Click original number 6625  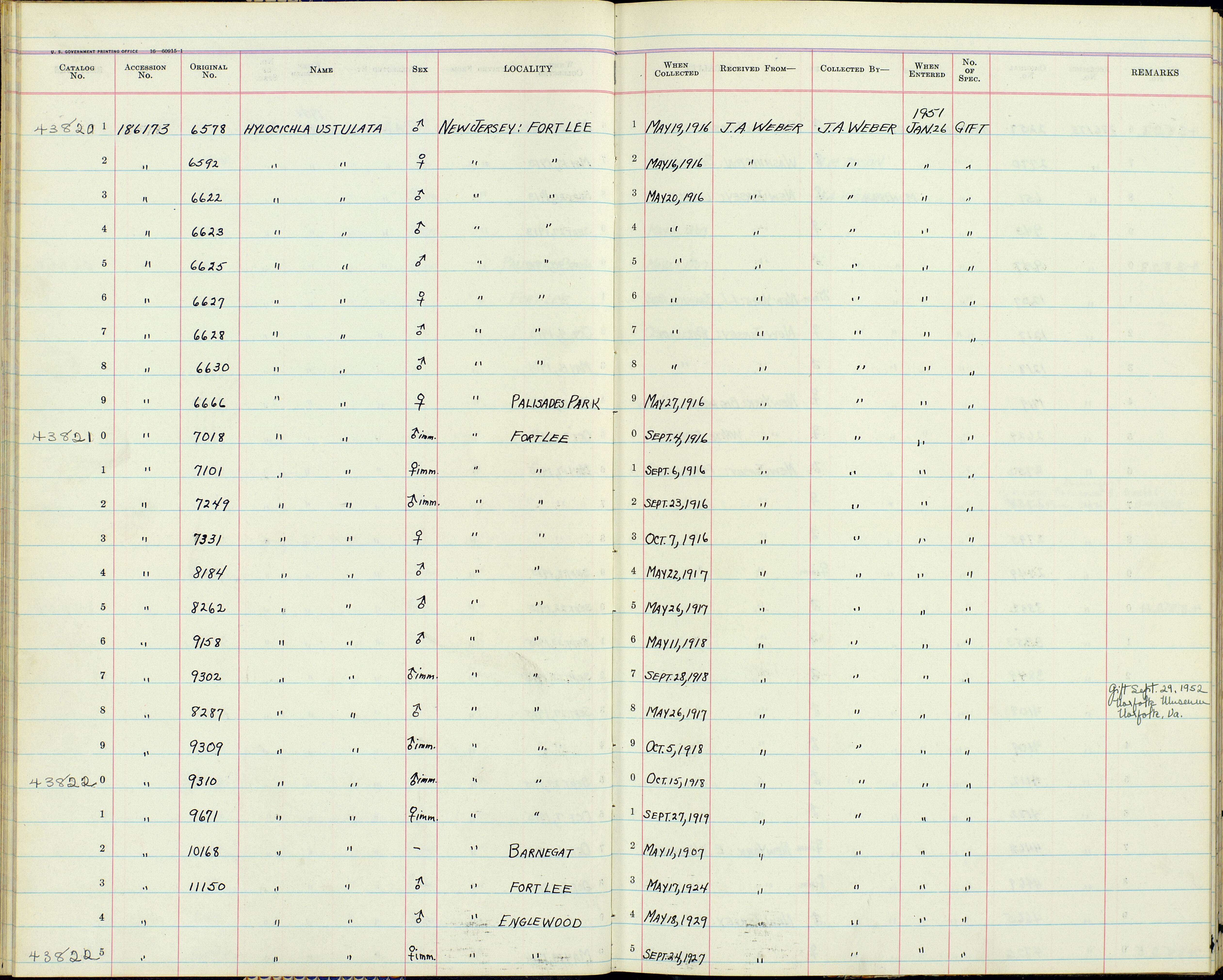(208, 265)
